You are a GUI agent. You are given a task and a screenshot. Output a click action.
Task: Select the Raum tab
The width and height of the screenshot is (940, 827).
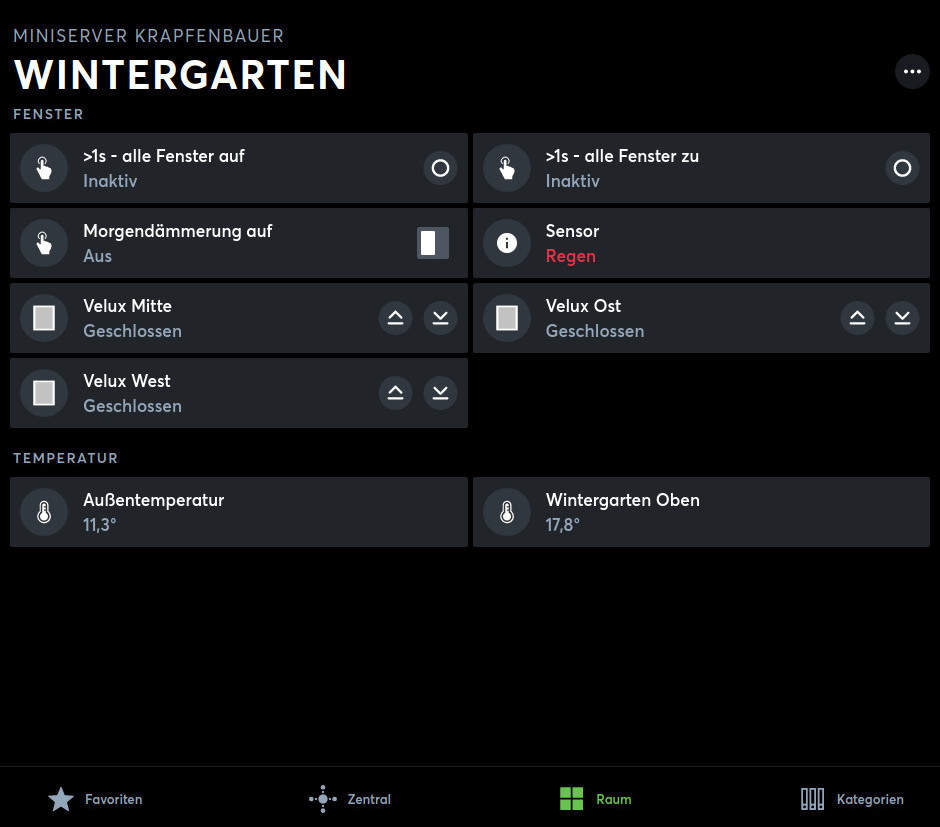click(596, 799)
